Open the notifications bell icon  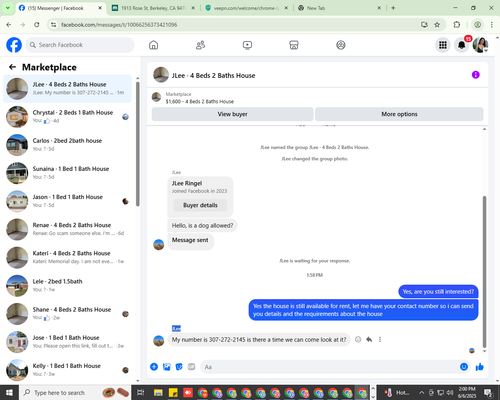point(462,45)
